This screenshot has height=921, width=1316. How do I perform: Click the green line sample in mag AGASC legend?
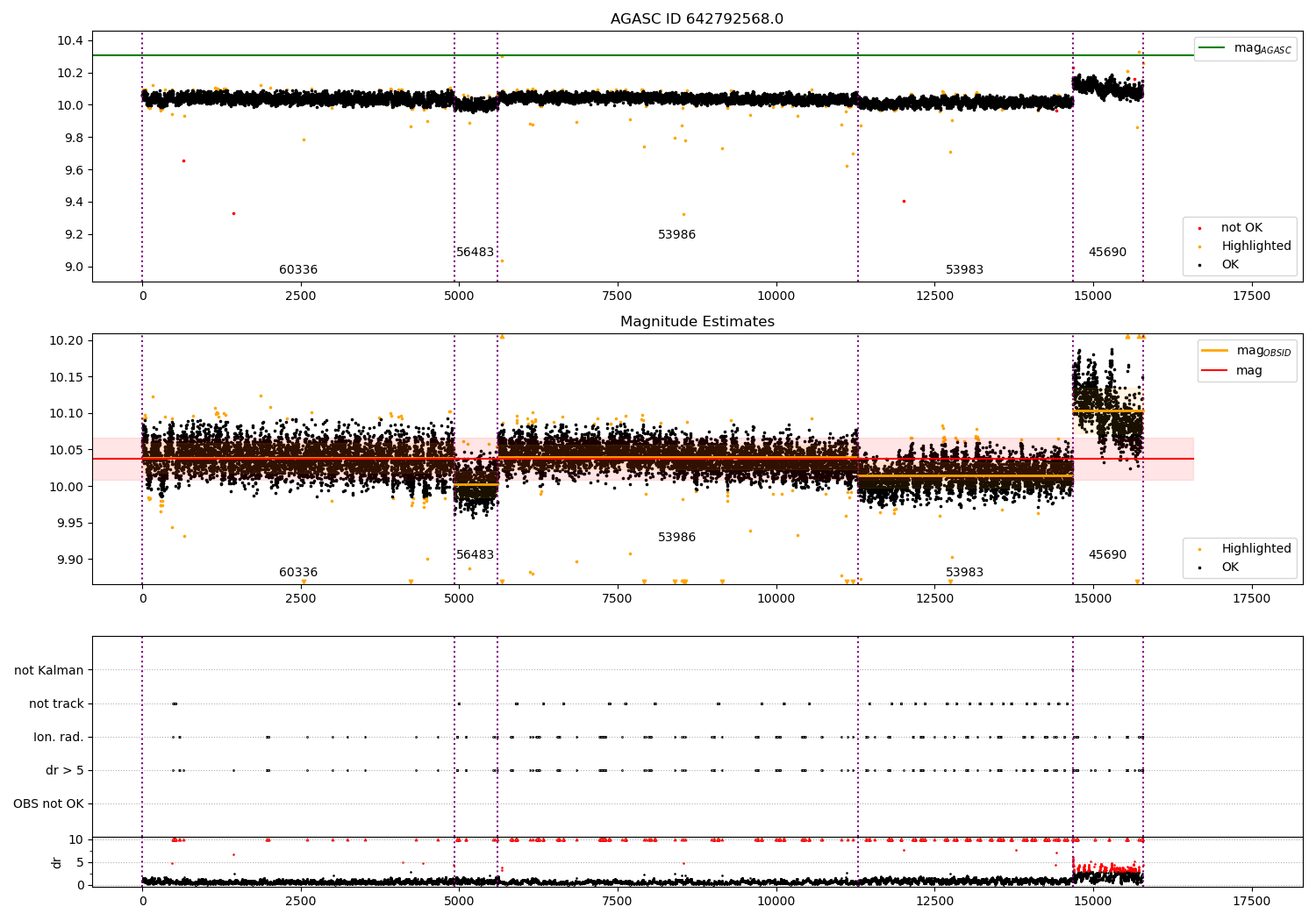pos(1212,48)
